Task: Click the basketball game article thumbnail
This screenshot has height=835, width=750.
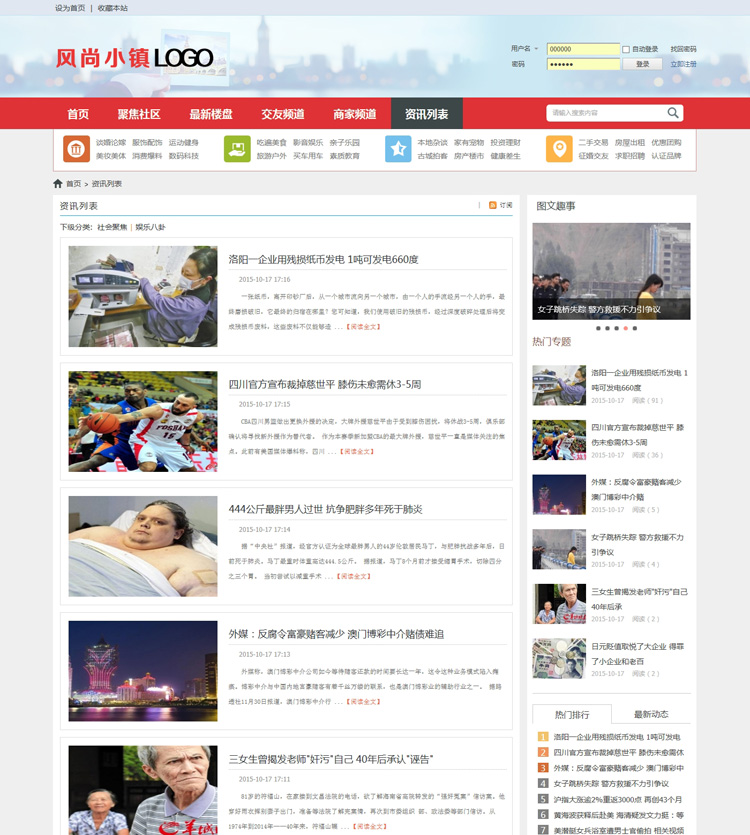Action: tap(143, 421)
